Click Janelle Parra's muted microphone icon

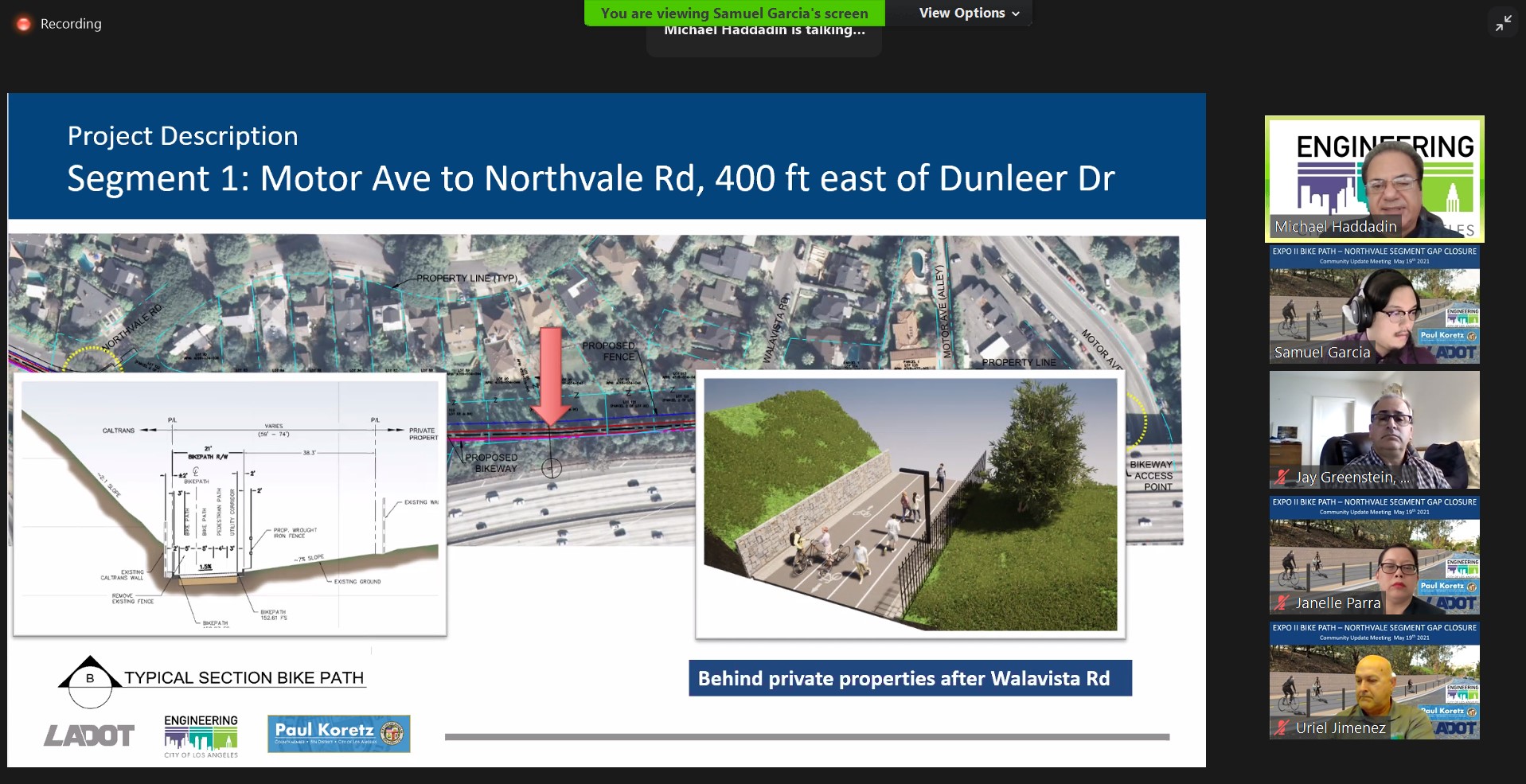click(x=1281, y=603)
